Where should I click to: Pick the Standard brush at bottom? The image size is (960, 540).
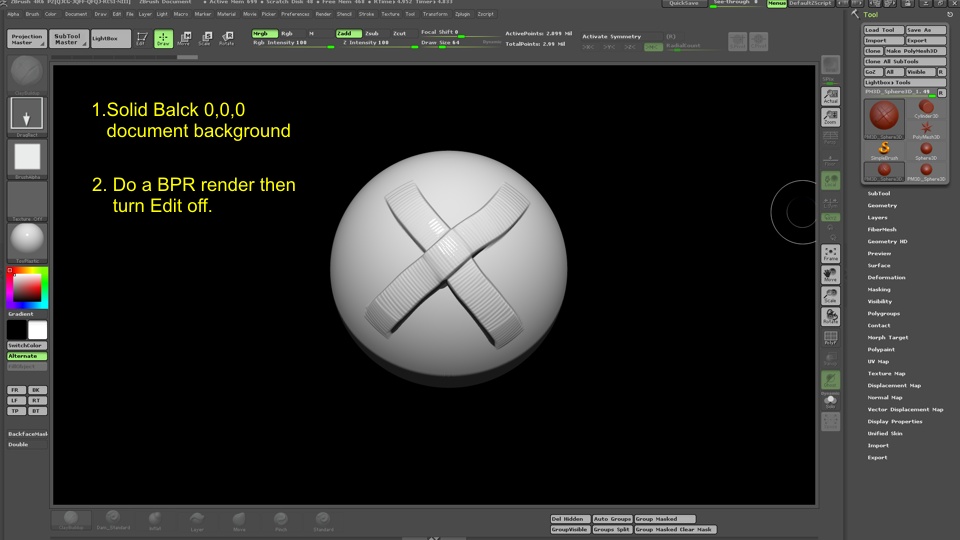pos(323,521)
